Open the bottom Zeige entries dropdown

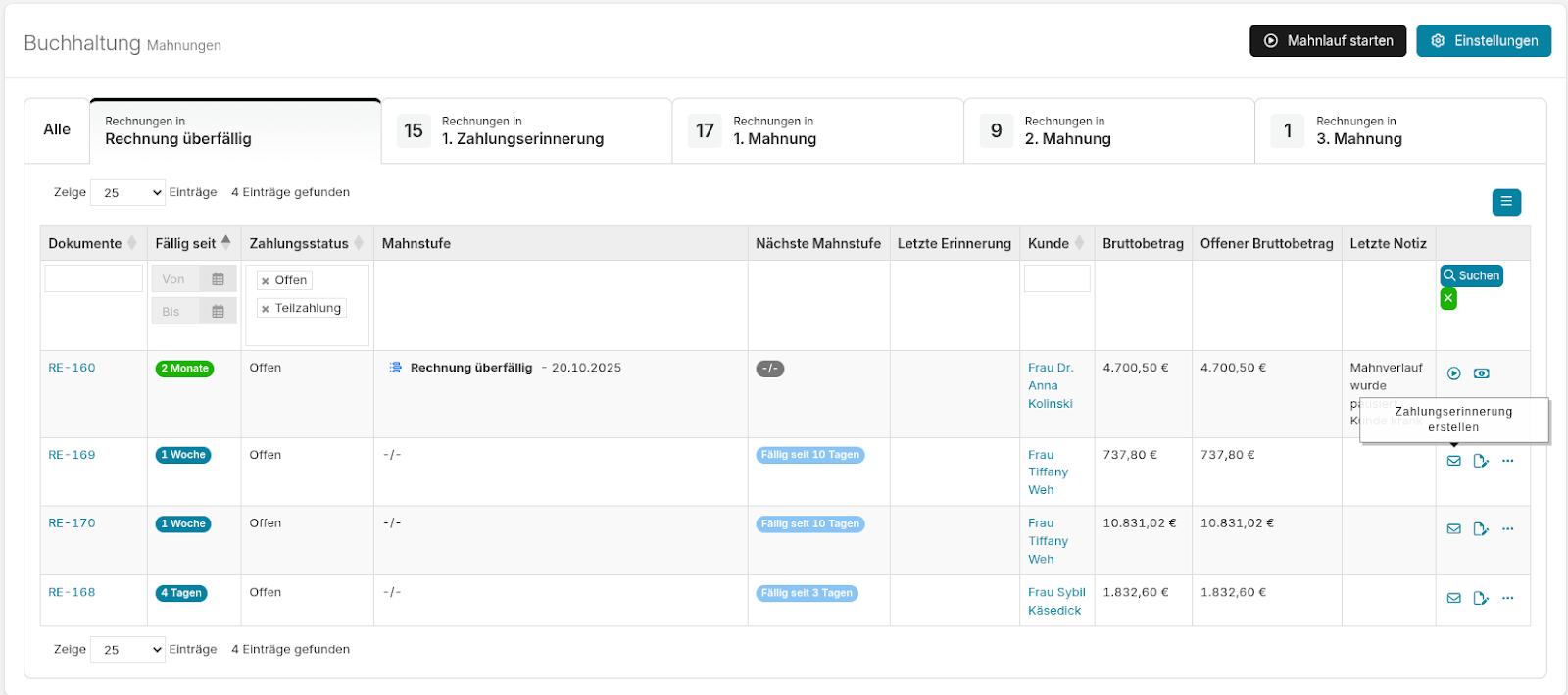pos(127,650)
